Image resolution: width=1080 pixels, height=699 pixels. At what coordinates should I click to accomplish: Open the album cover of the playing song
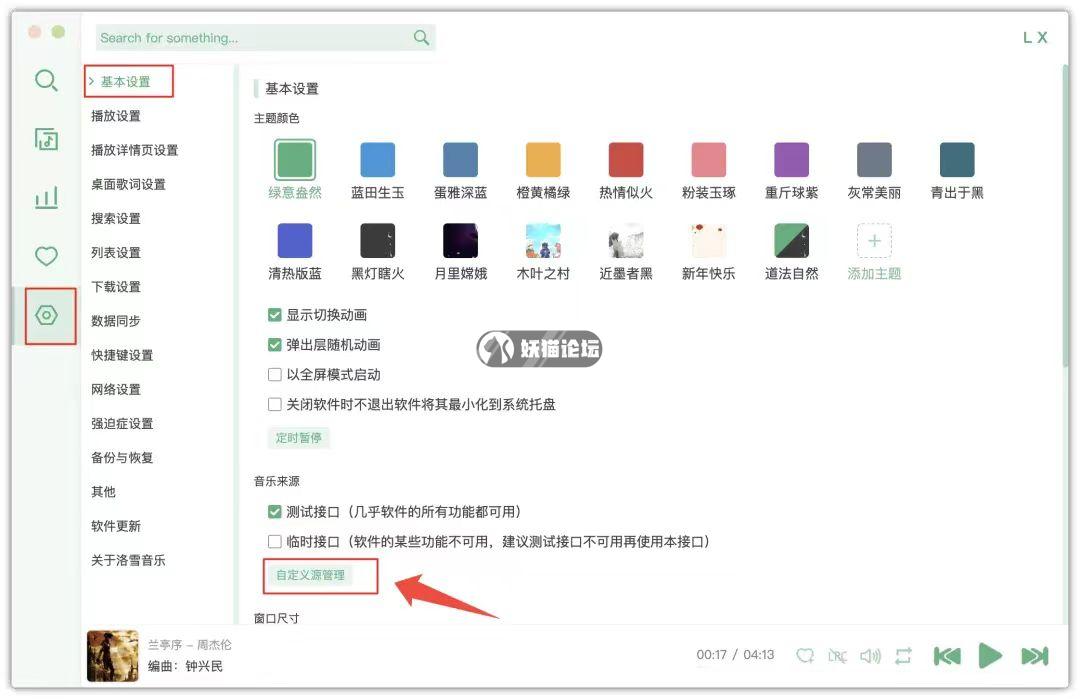point(113,656)
